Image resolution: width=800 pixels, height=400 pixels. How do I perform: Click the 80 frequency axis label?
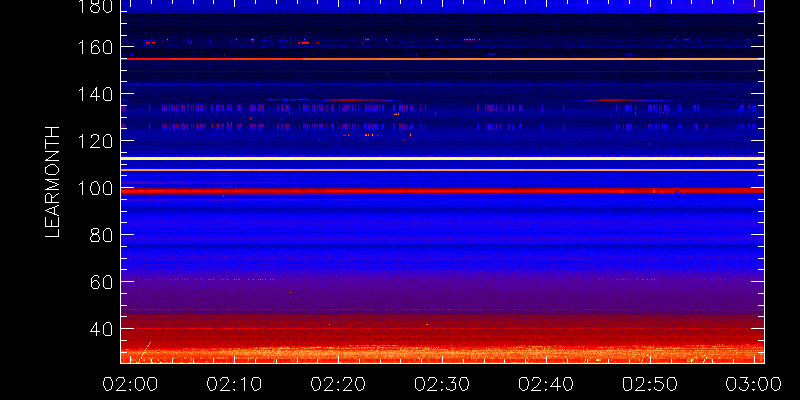pyautogui.click(x=101, y=235)
